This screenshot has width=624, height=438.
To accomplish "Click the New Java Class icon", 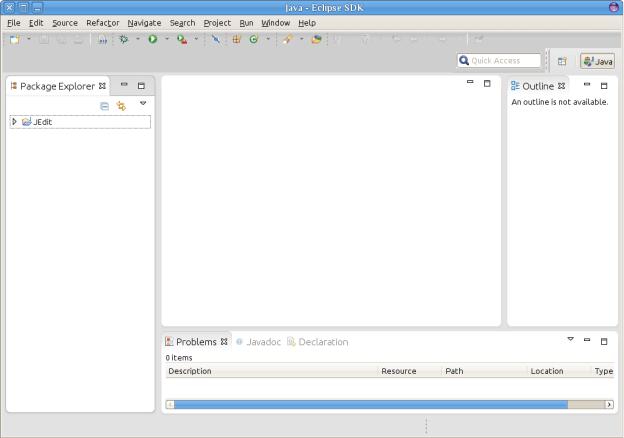I will point(254,39).
